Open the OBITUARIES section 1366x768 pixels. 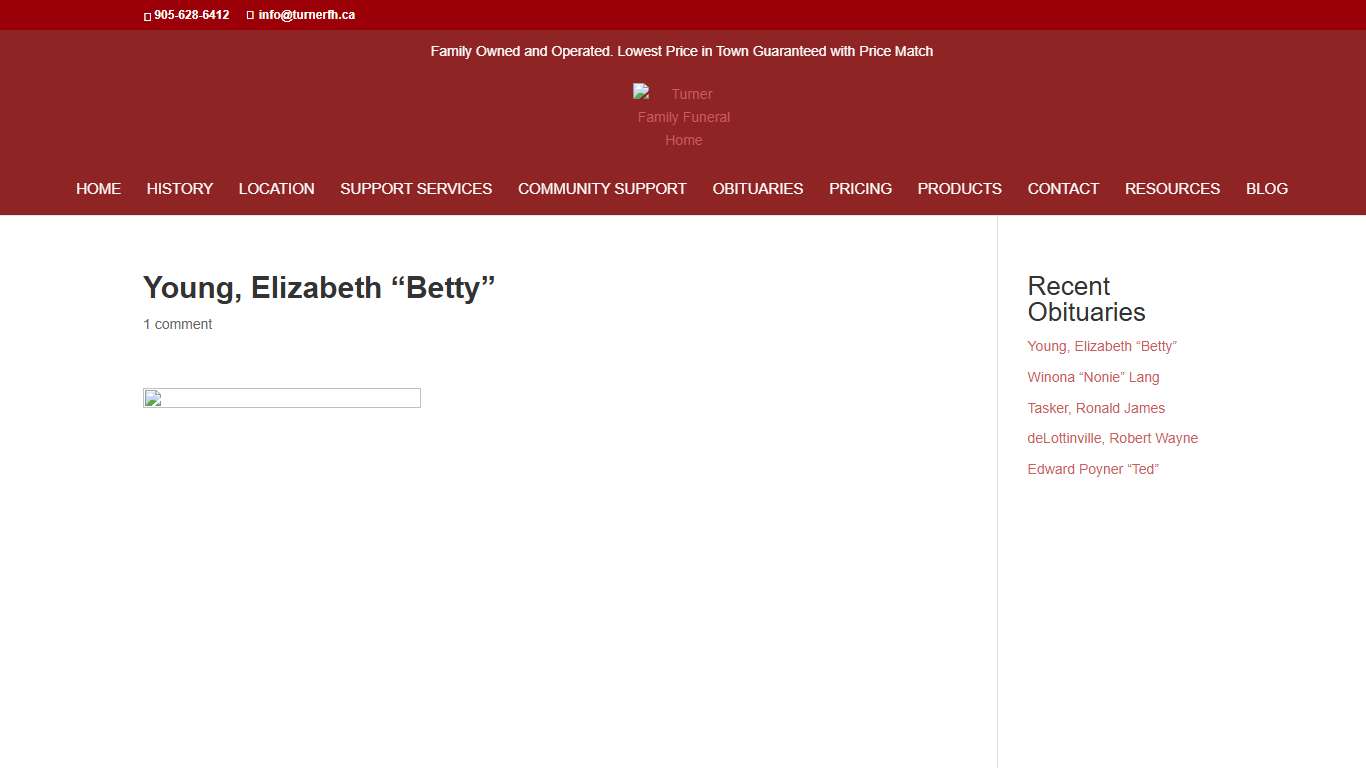click(x=757, y=188)
